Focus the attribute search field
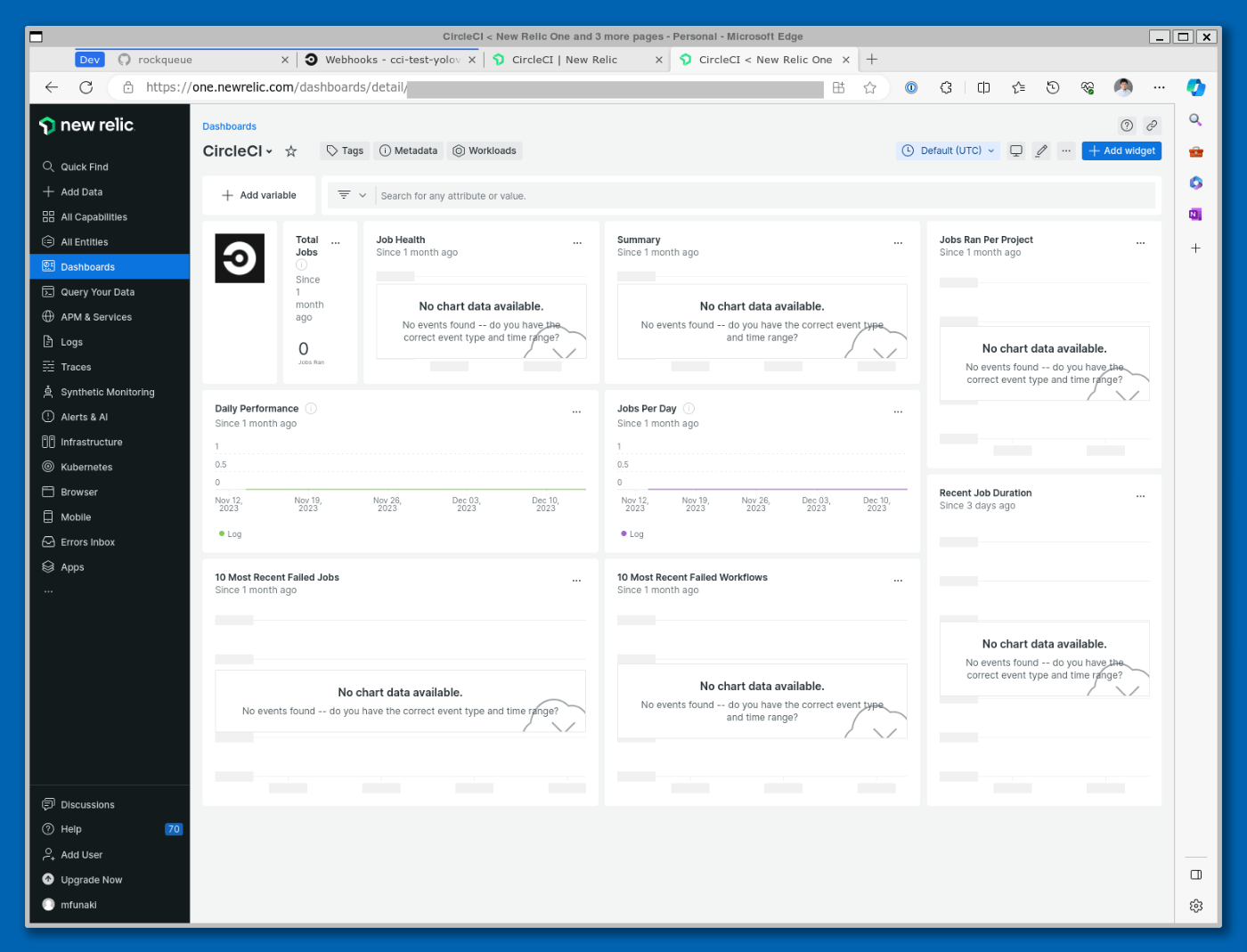The image size is (1247, 952). (x=765, y=196)
